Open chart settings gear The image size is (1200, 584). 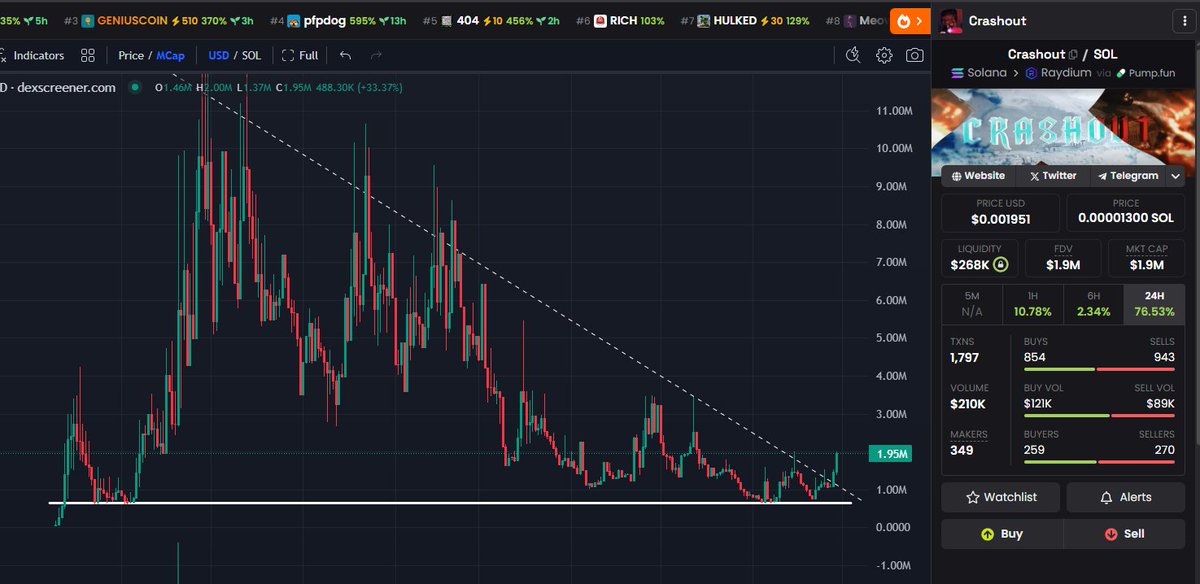pyautogui.click(x=884, y=56)
